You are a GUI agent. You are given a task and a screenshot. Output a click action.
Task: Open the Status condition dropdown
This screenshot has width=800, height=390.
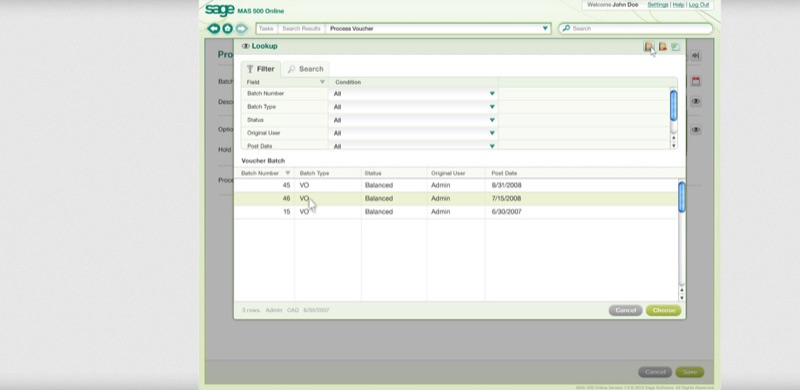pos(492,120)
